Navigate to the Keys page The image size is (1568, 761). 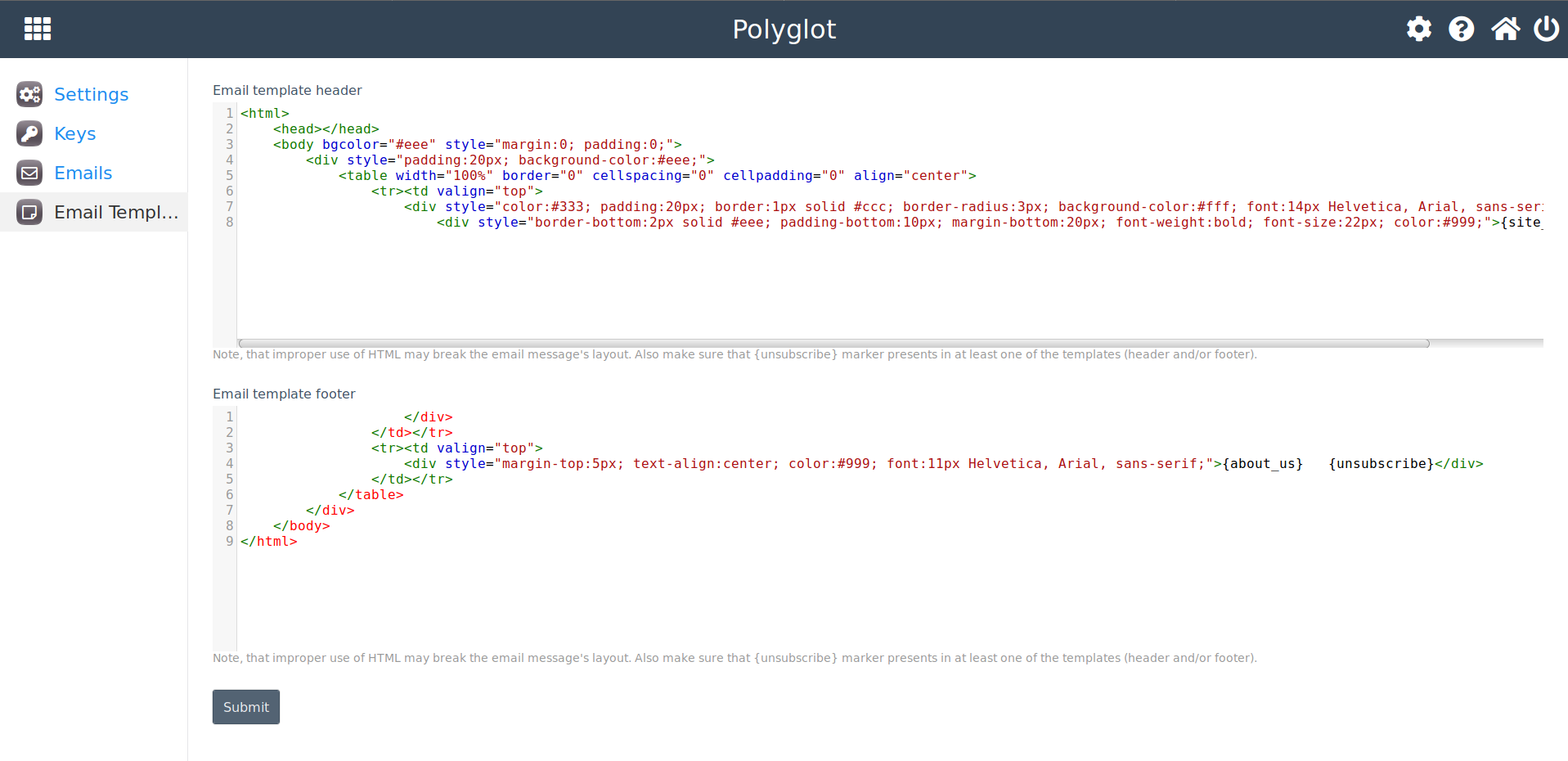[x=74, y=133]
